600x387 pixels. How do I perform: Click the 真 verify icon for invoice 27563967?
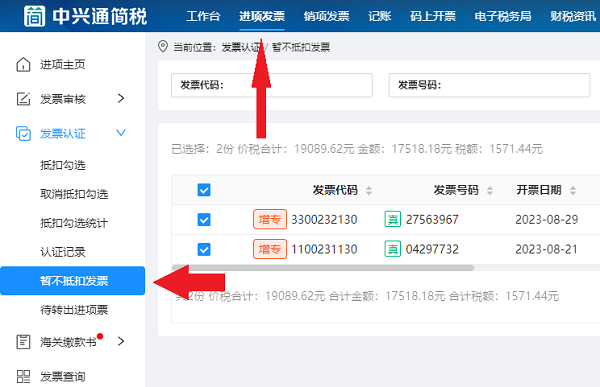point(393,219)
